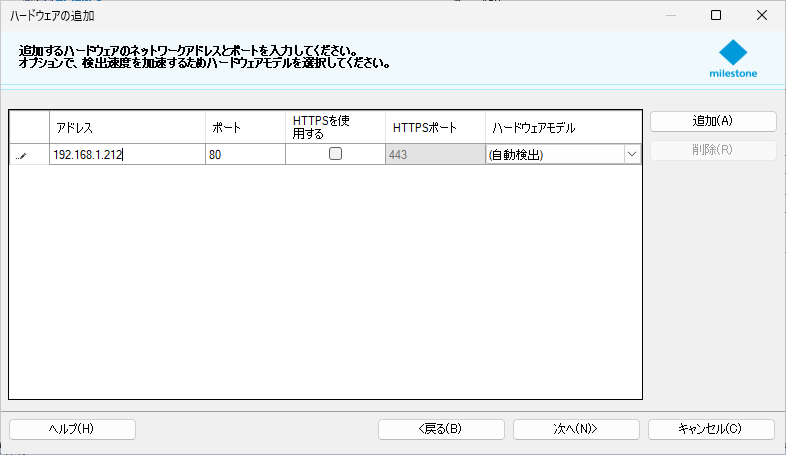
Task: Go back with the <戻る(B) button
Action: [x=441, y=429]
